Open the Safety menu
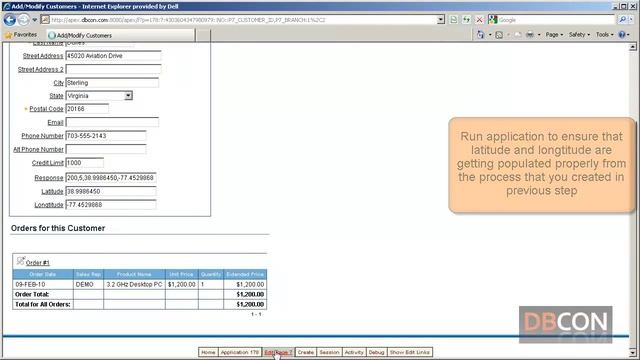The image size is (640, 360). pyautogui.click(x=579, y=35)
